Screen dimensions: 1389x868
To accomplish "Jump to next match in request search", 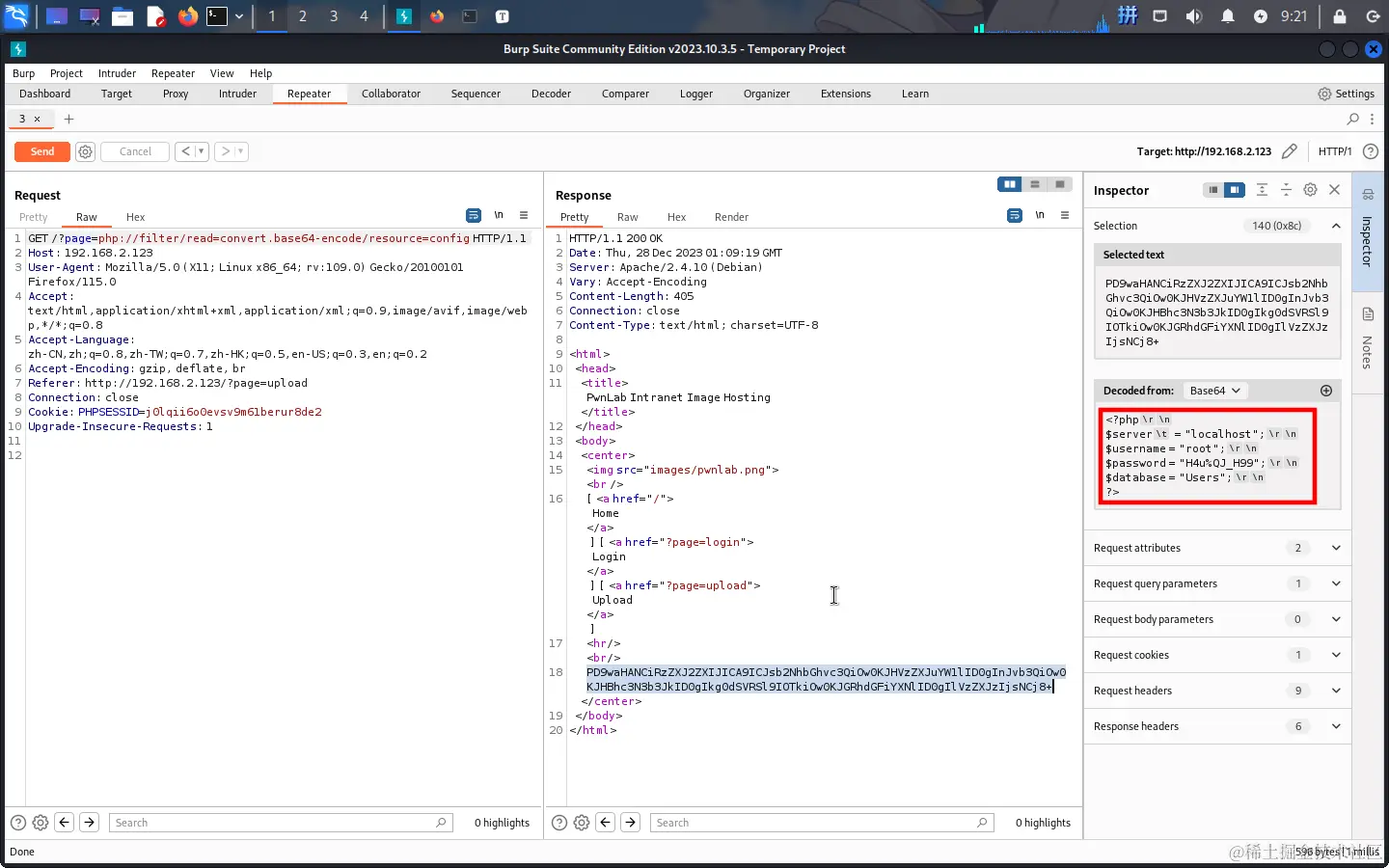I will (89, 823).
